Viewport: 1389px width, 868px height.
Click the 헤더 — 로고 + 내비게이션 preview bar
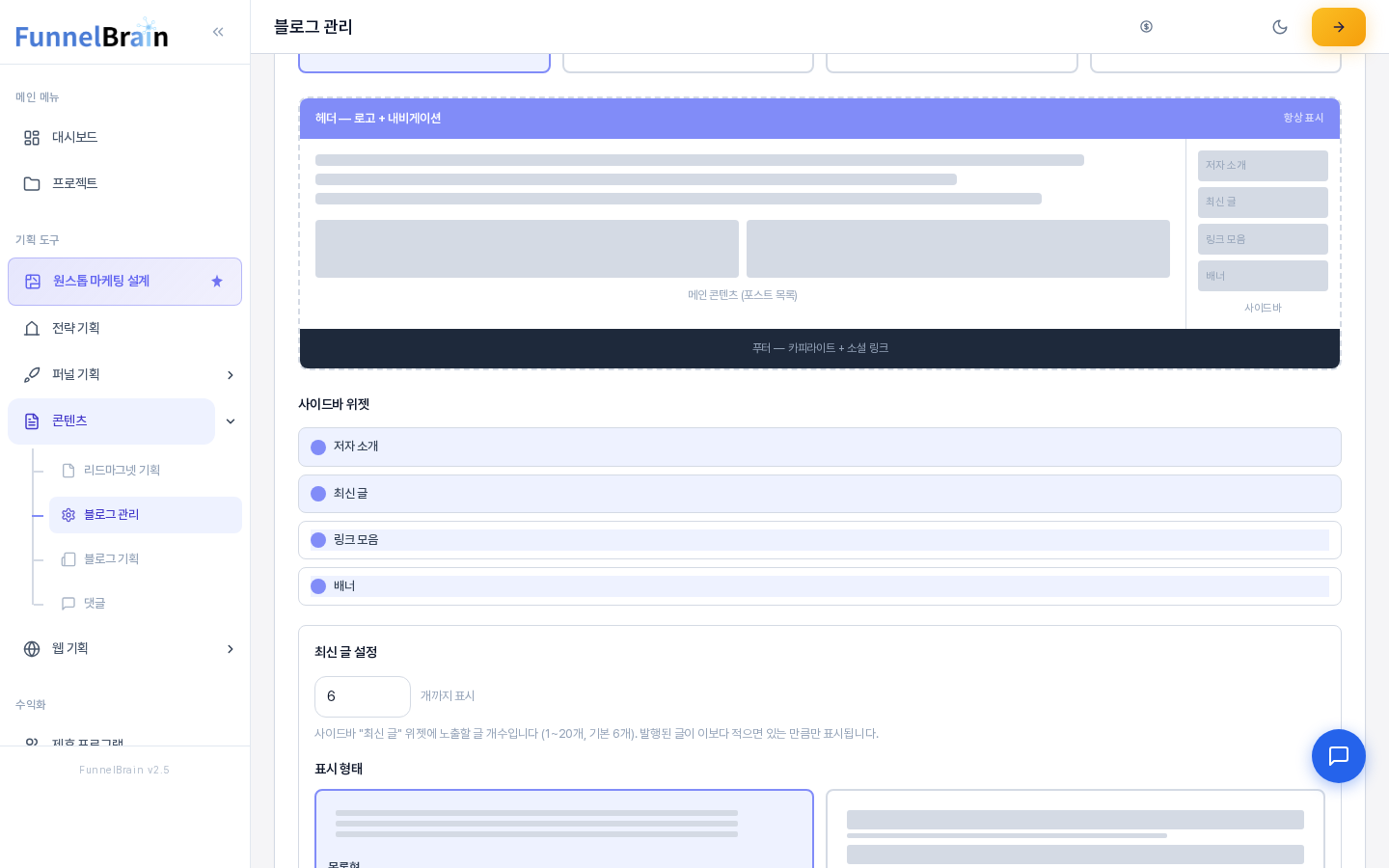coord(820,119)
